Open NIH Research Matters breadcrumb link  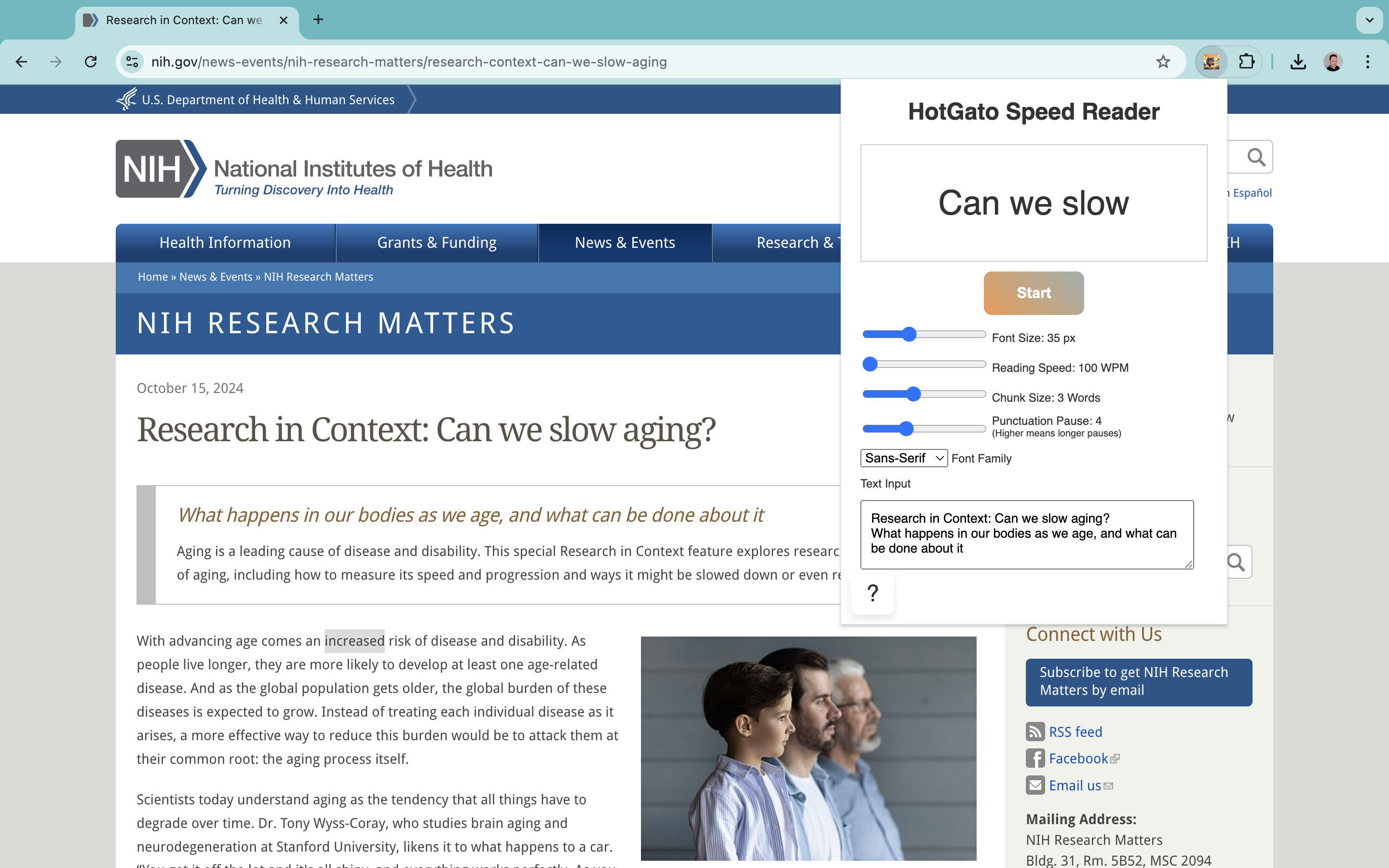(x=318, y=277)
